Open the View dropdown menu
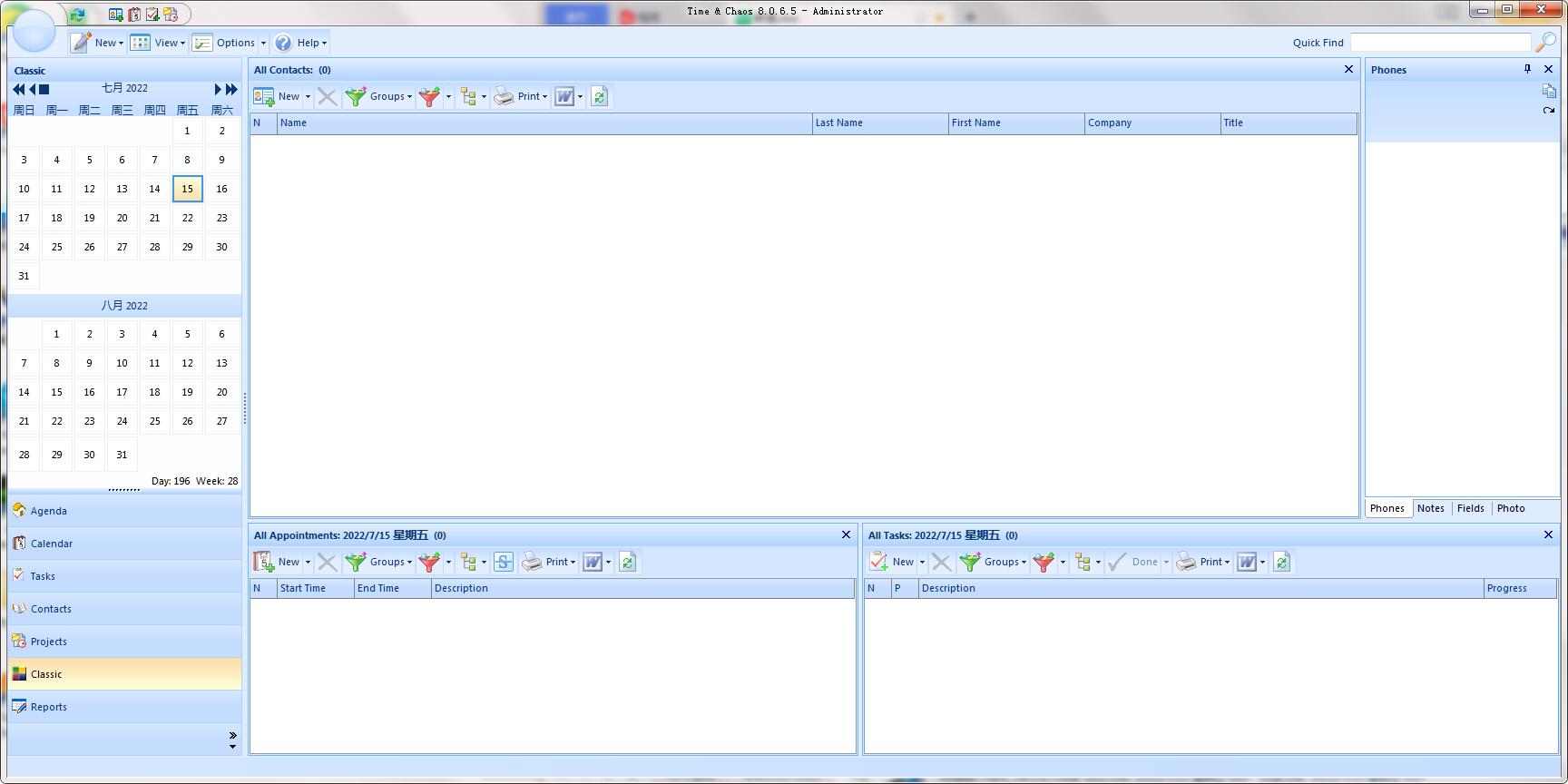Image resolution: width=1568 pixels, height=784 pixels. click(x=158, y=43)
